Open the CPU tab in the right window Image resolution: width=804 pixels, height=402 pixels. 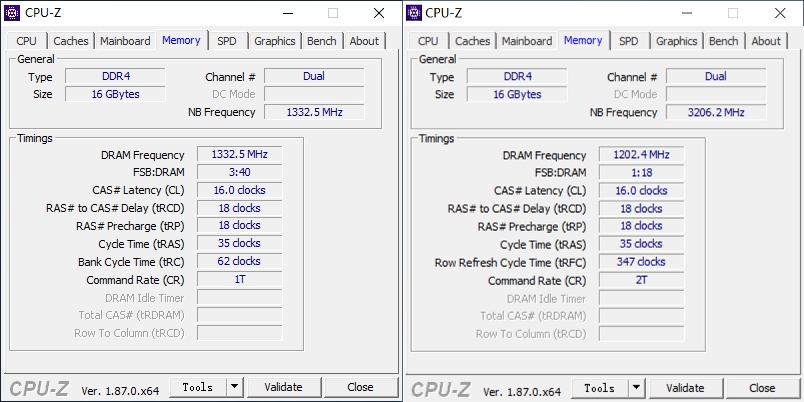[x=428, y=41]
